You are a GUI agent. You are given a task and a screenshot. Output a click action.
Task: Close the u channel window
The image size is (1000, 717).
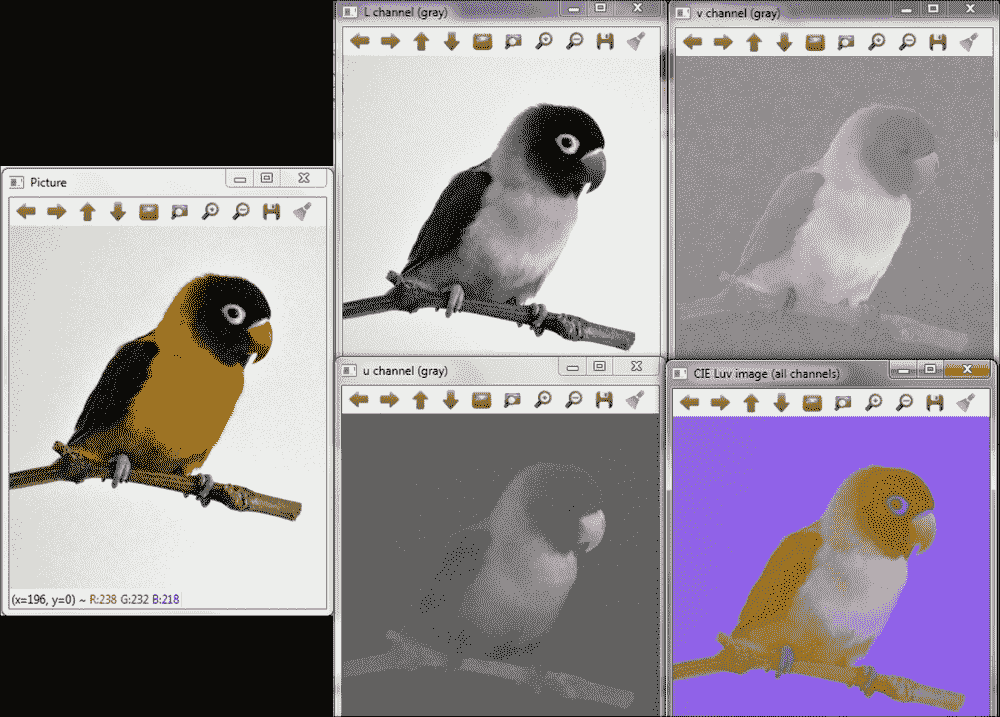tap(635, 368)
